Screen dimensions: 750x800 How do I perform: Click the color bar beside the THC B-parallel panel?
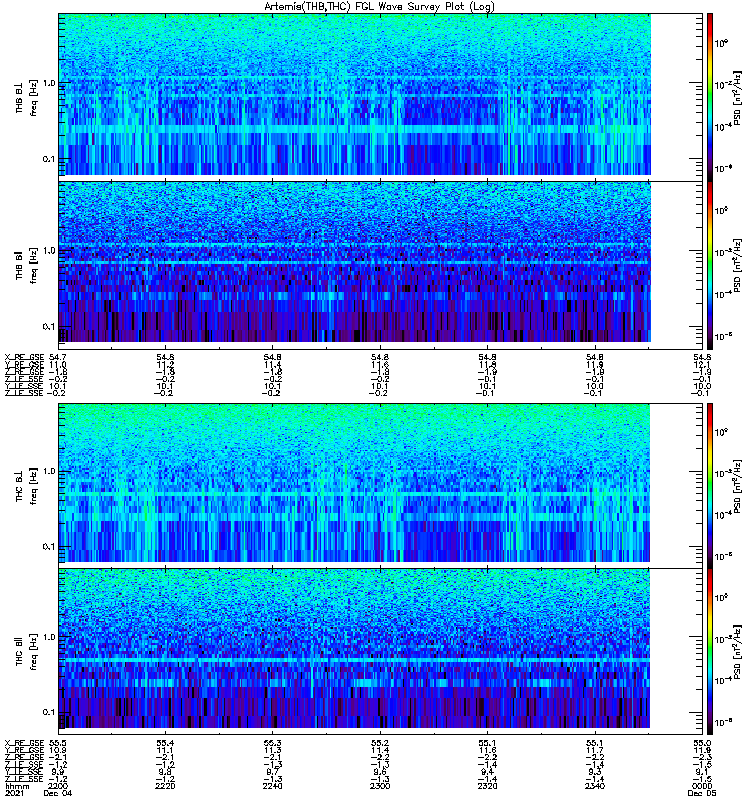coord(710,652)
